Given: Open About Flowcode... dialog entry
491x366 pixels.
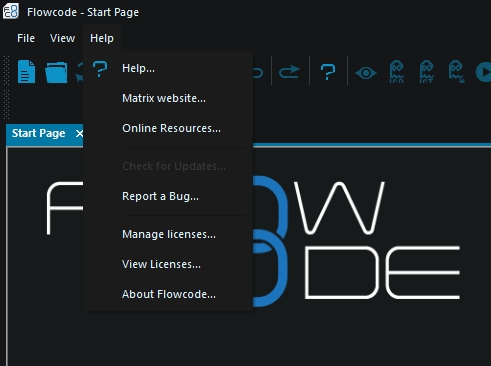Looking at the screenshot, I should [169, 294].
